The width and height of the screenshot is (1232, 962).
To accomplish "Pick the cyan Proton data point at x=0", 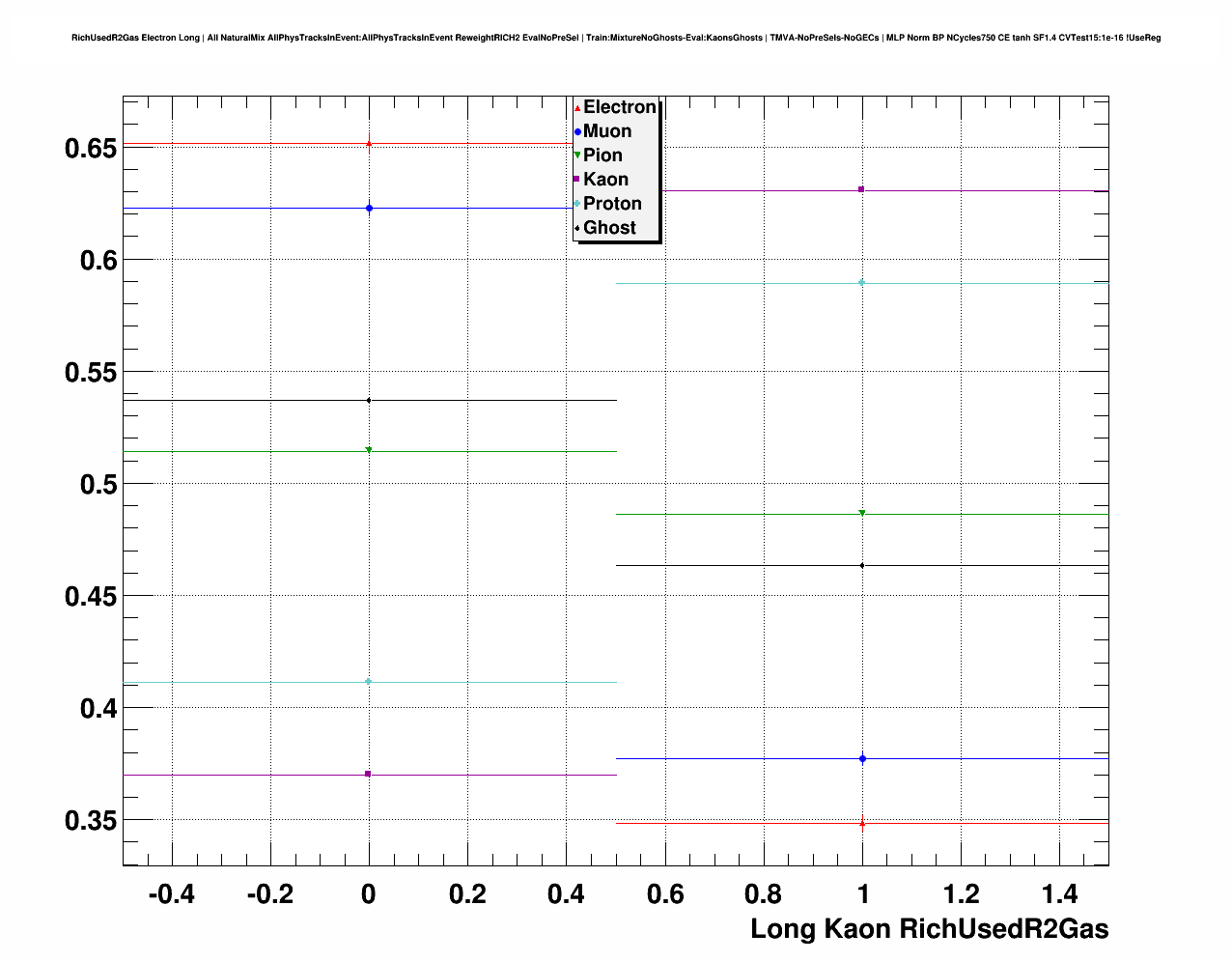I will 369,682.
